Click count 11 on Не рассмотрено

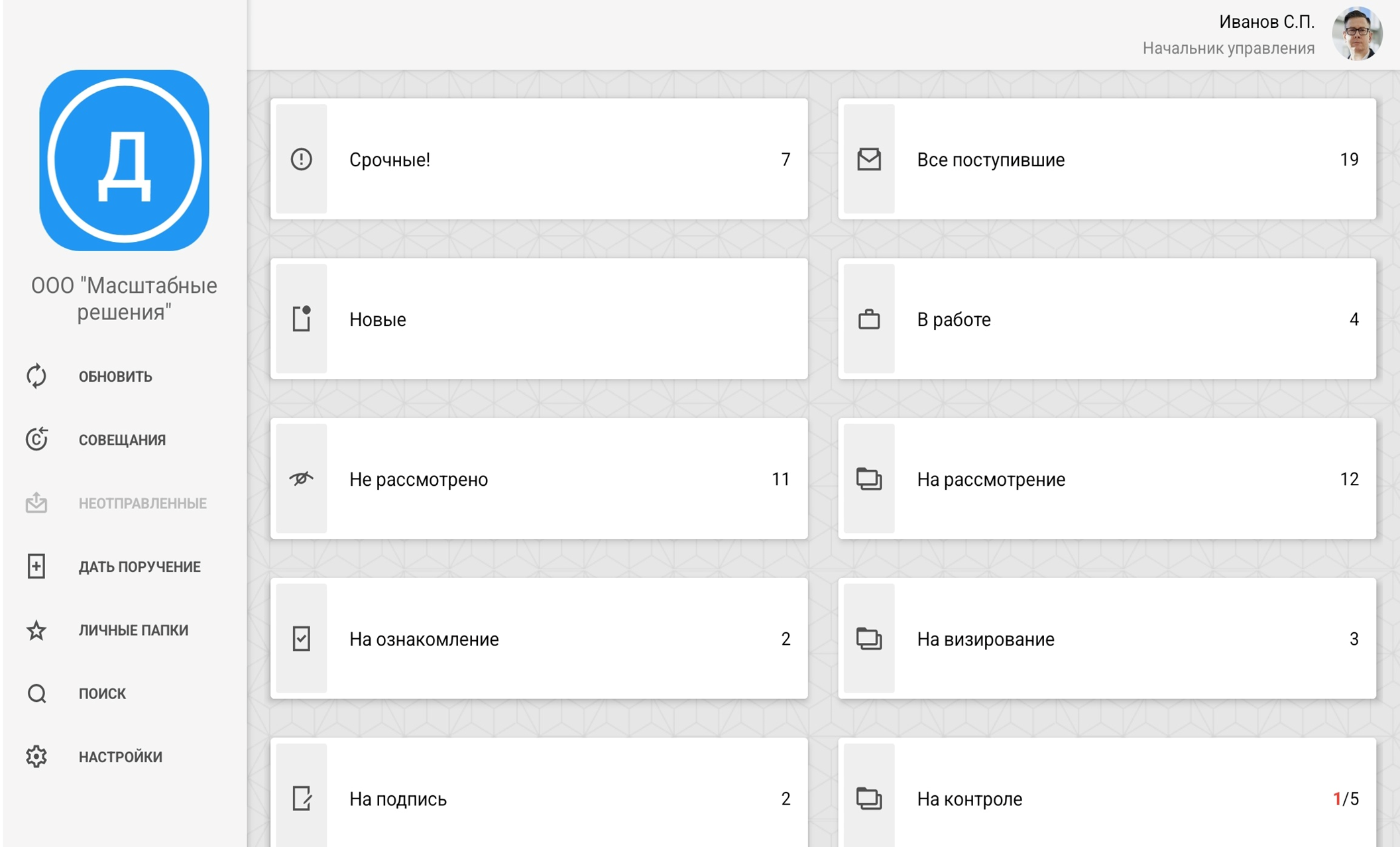781,479
